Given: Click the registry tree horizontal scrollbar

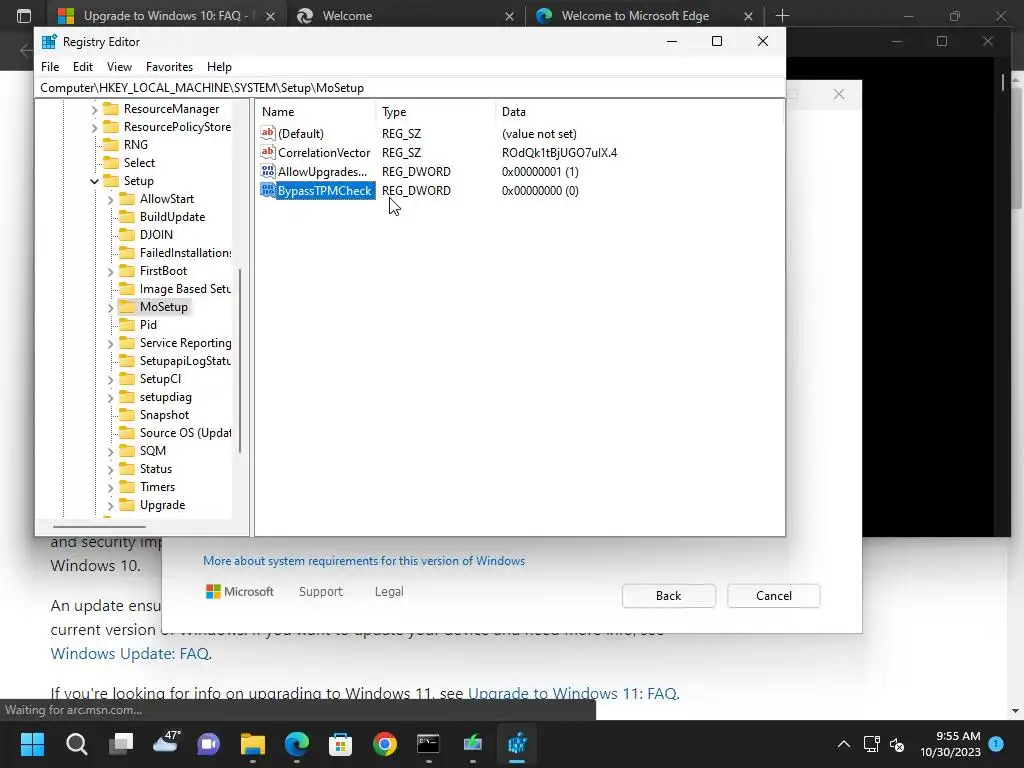Looking at the screenshot, I should click(99, 526).
